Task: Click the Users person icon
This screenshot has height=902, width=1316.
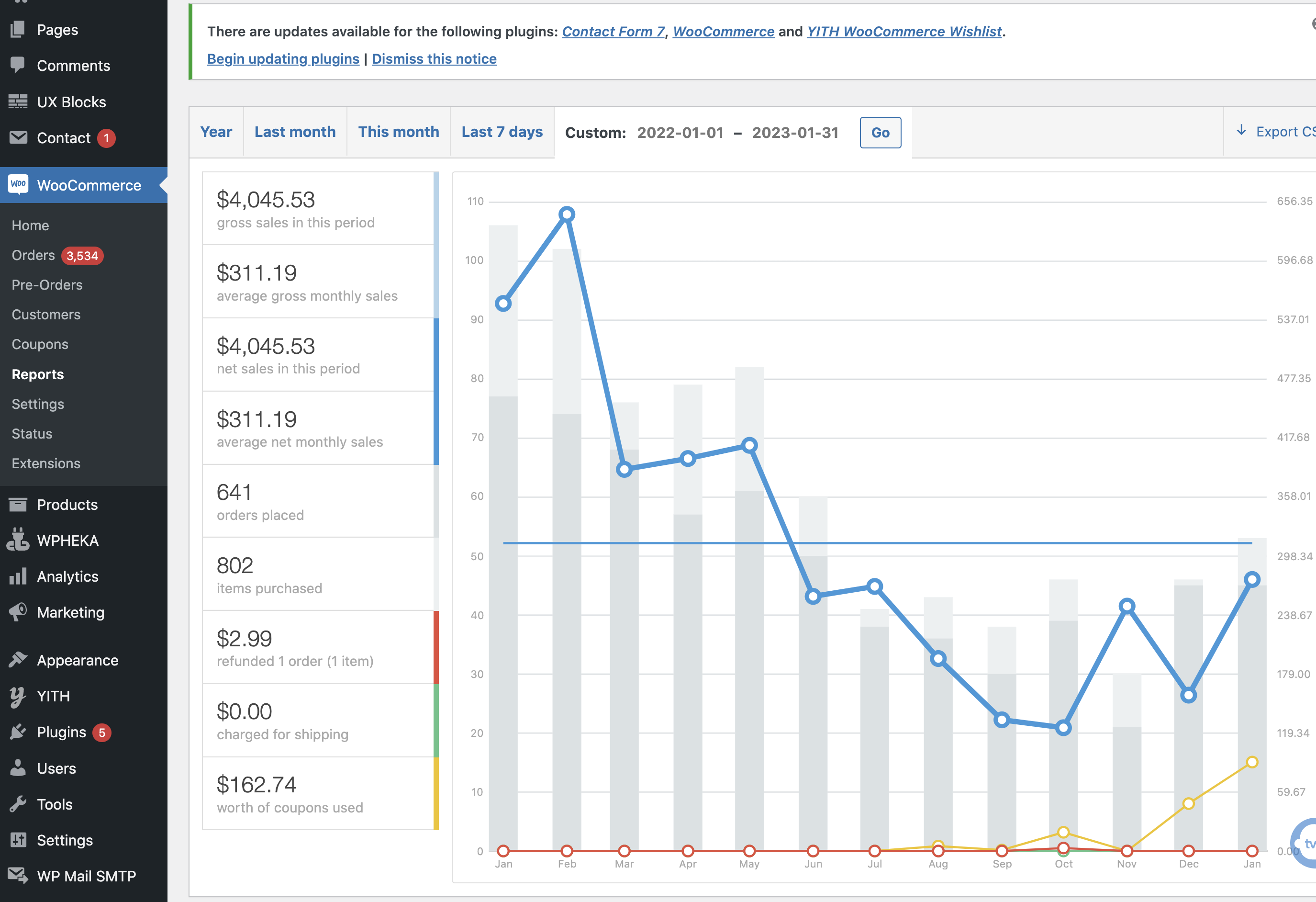Action: coord(18,768)
